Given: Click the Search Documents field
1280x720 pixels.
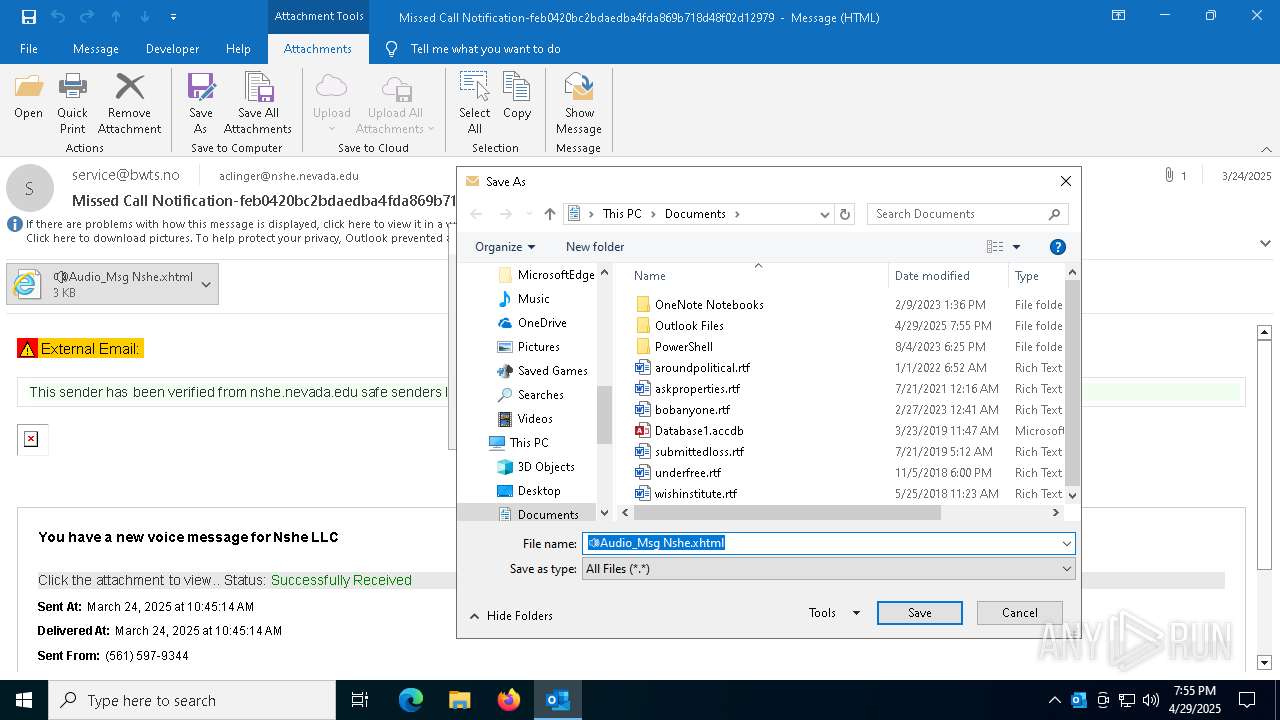Looking at the screenshot, I should 966,214.
